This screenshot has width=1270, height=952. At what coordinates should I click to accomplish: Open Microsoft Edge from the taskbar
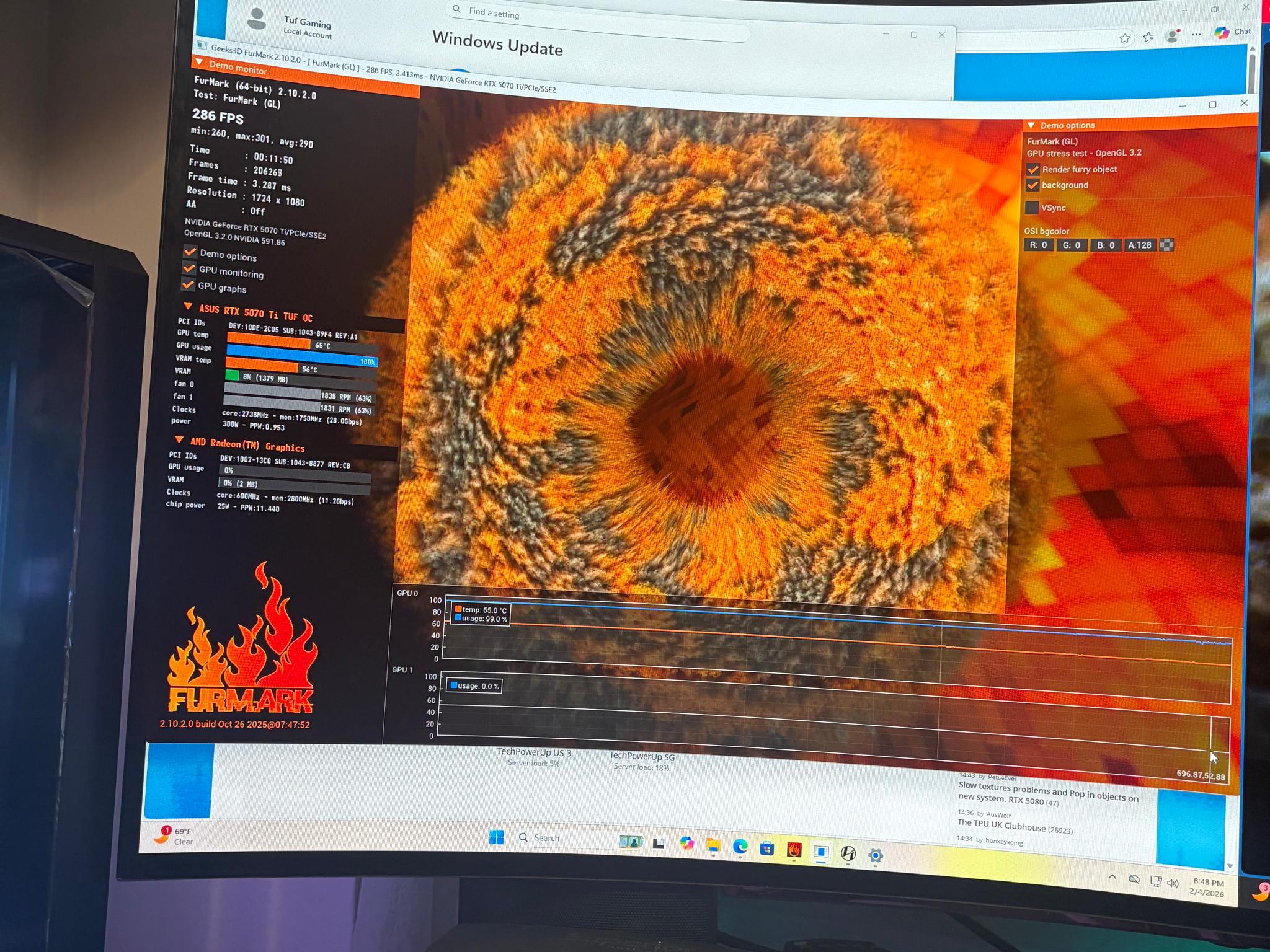click(x=740, y=847)
